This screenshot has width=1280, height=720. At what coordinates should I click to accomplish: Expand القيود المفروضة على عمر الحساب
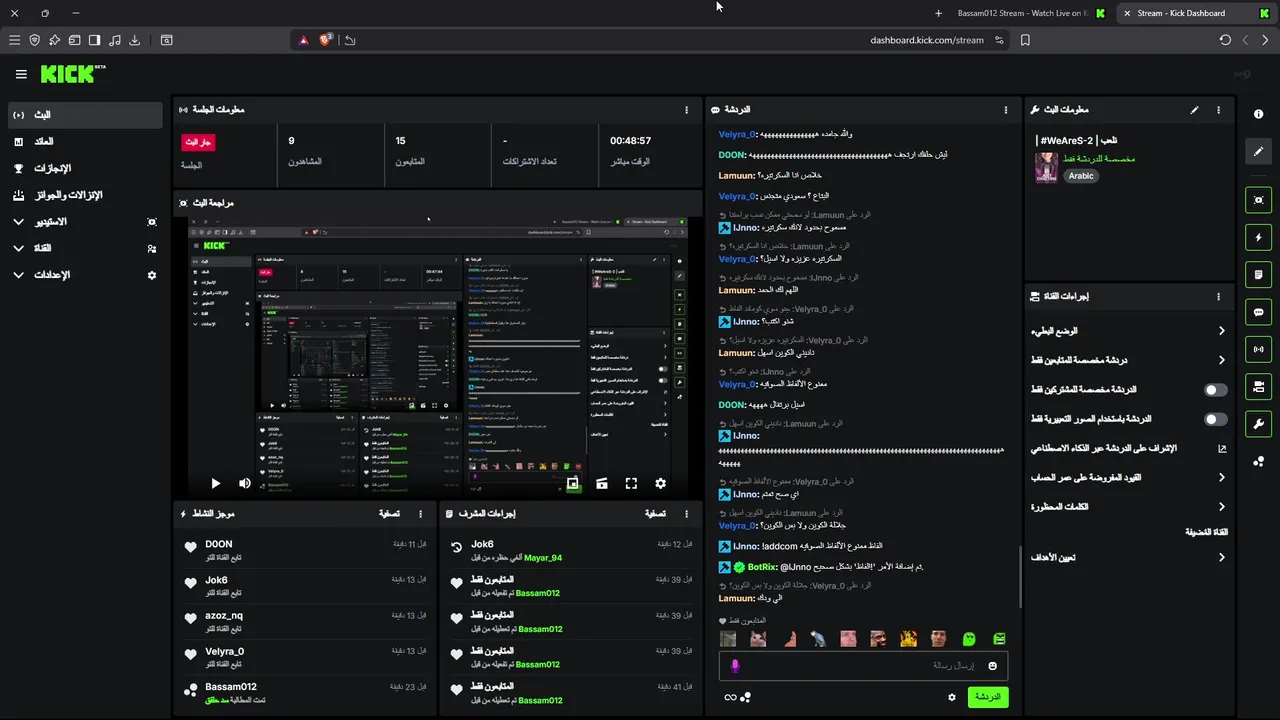1129,478
